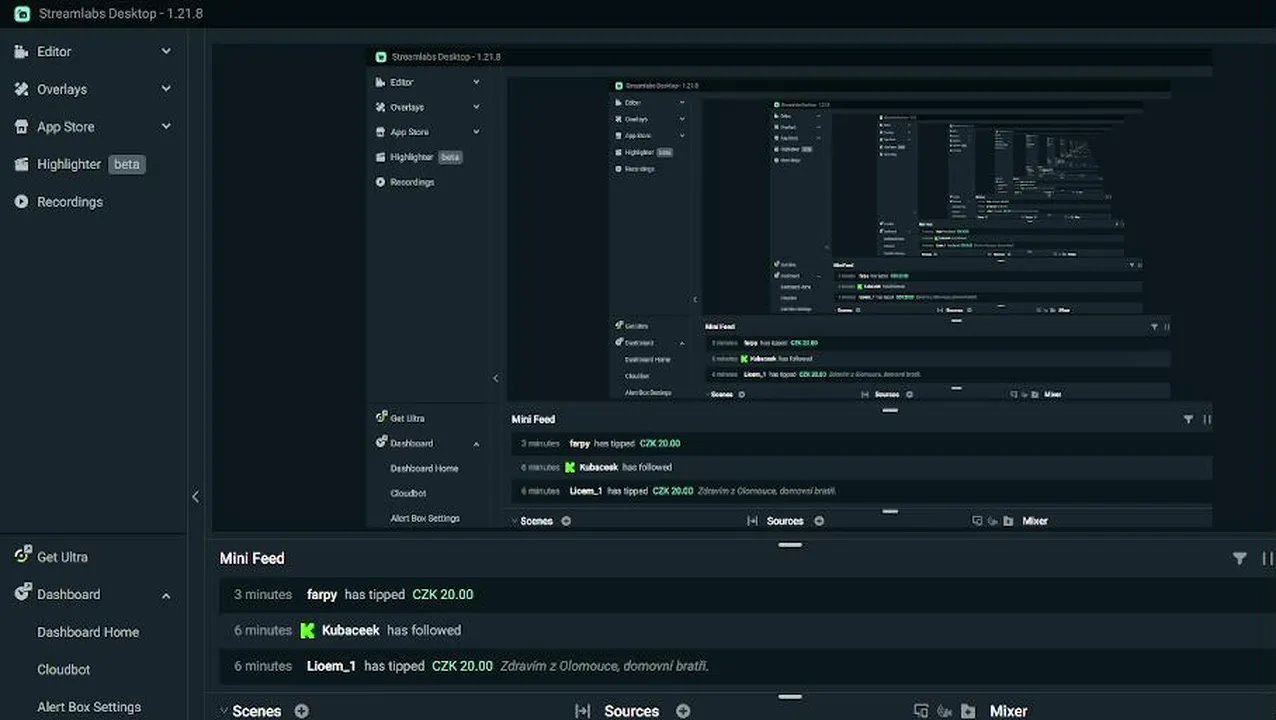Screen dimensions: 1276x720
Task: Click the green Kick icon beside Kubaceek, bottom feed
Action: 308,630
